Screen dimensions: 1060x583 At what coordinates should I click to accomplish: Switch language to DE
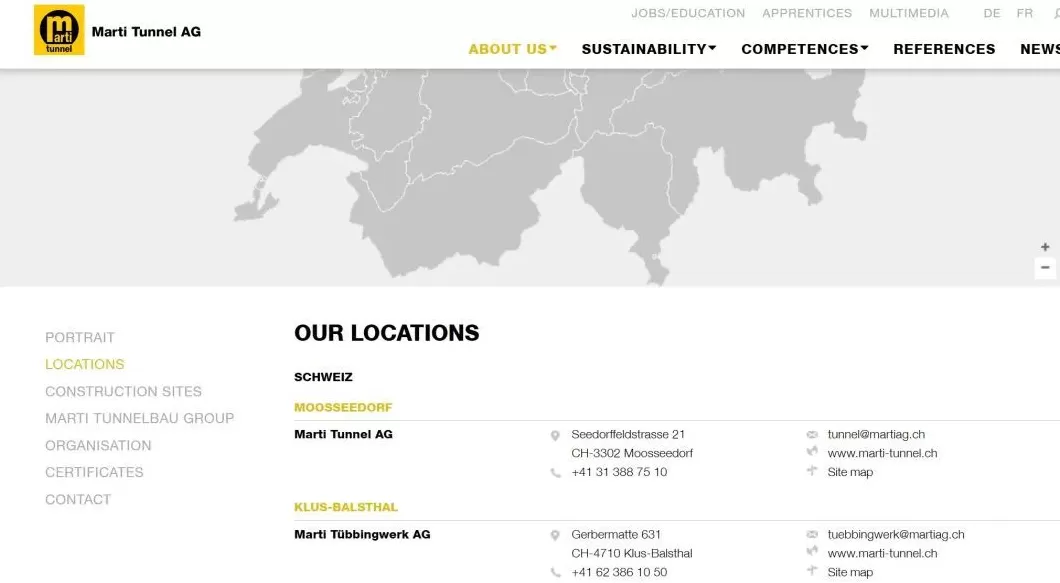(x=992, y=13)
